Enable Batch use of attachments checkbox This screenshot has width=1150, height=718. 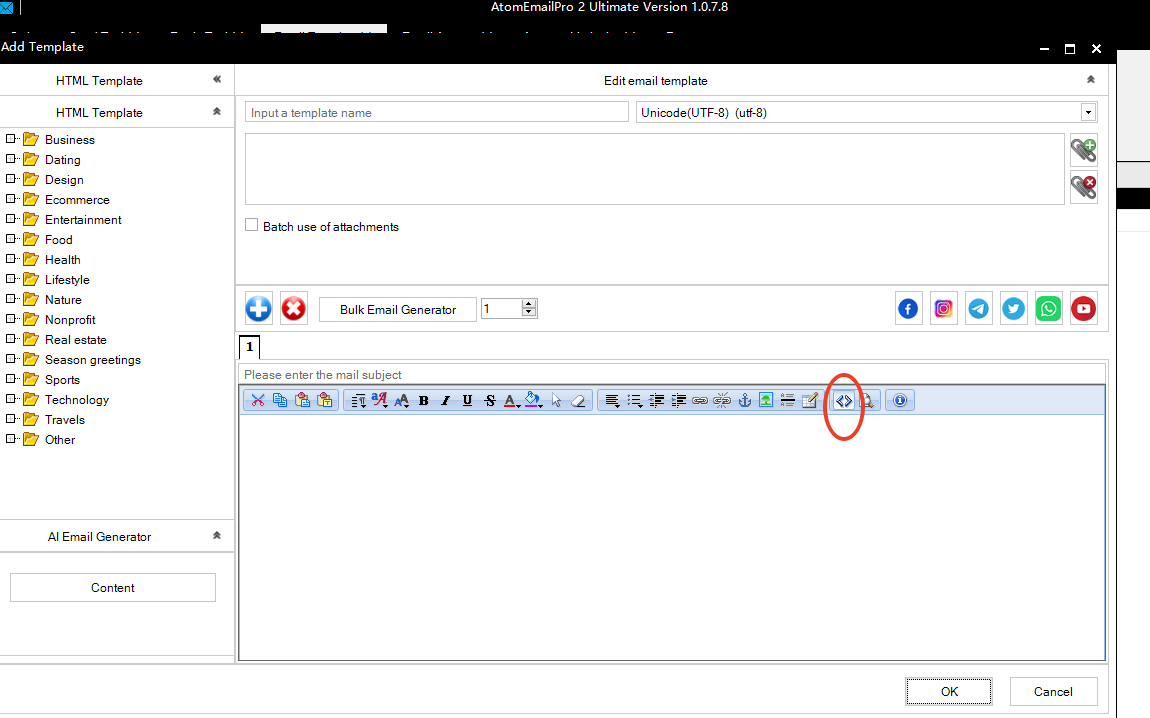click(x=252, y=225)
